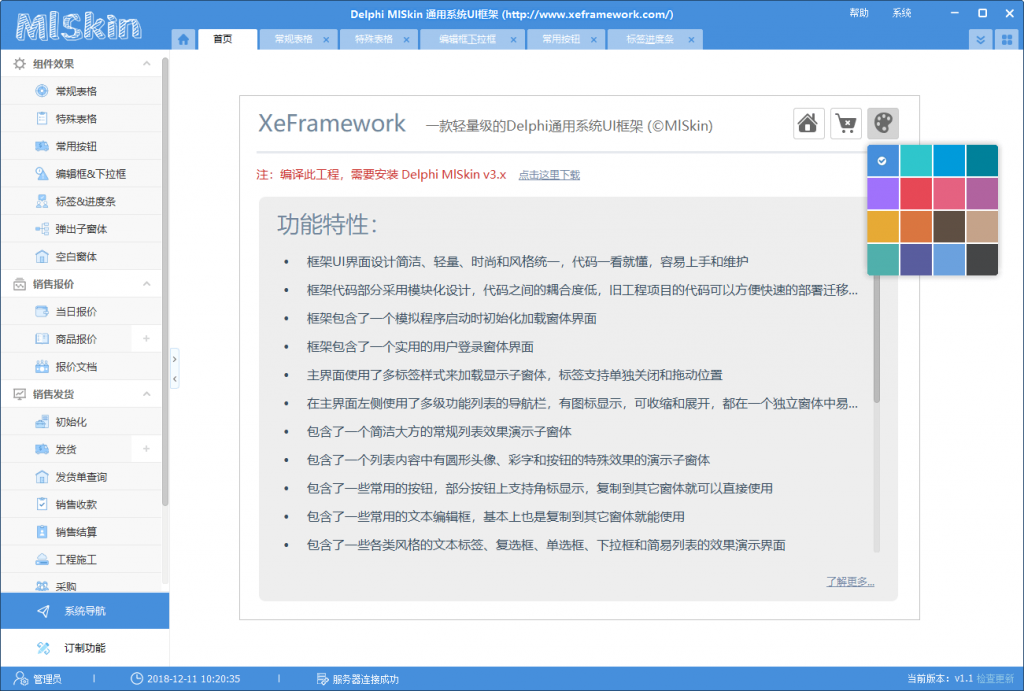Open the 系统 menu
Image resolution: width=1024 pixels, height=691 pixels.
902,13
